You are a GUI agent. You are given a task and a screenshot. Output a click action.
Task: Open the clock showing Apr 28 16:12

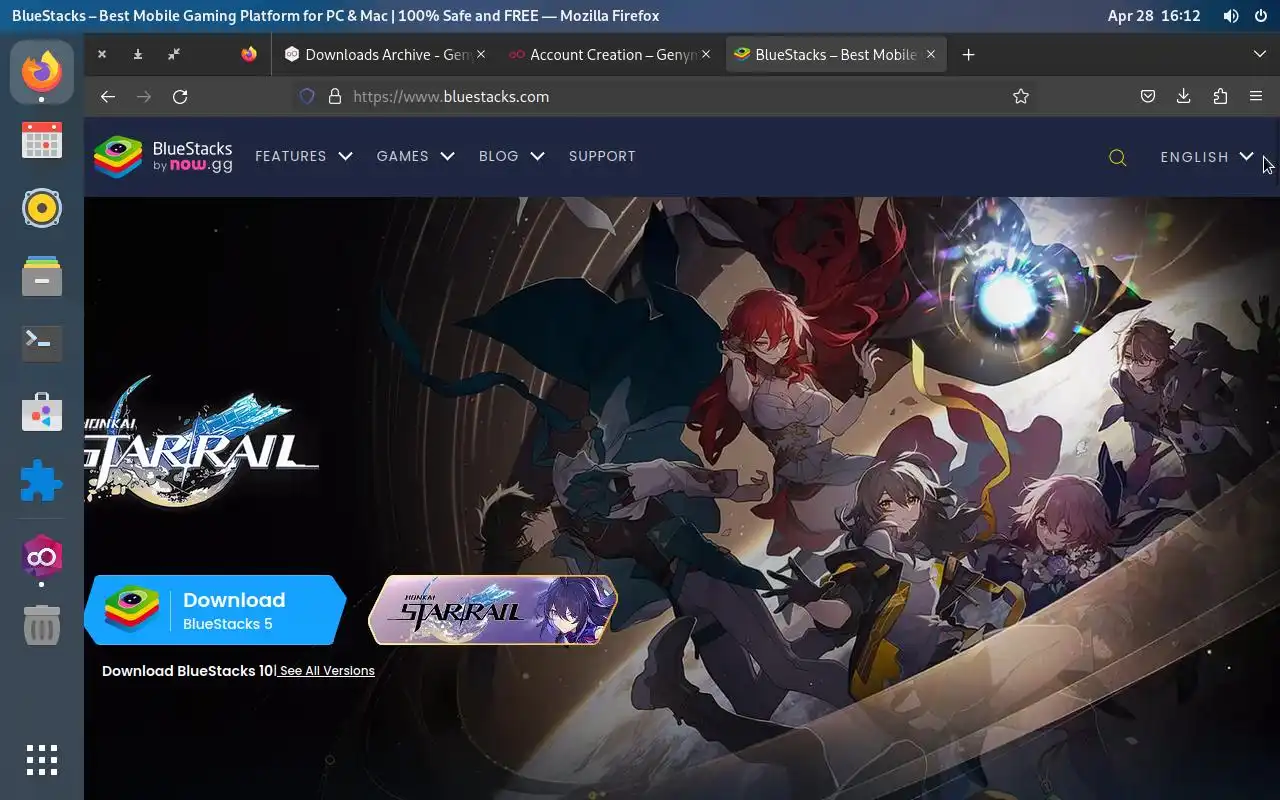click(1154, 16)
